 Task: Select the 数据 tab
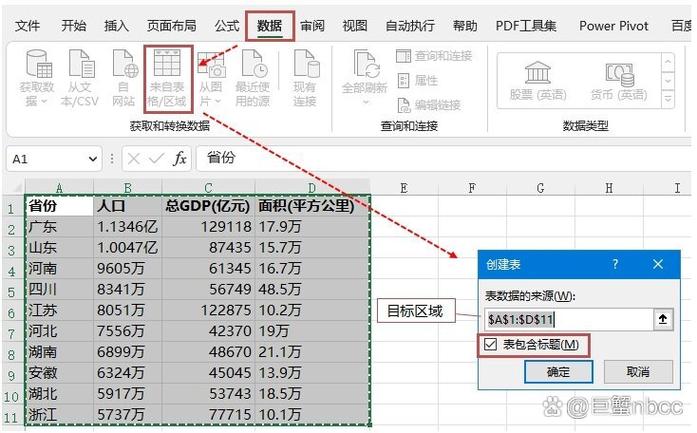tap(269, 26)
